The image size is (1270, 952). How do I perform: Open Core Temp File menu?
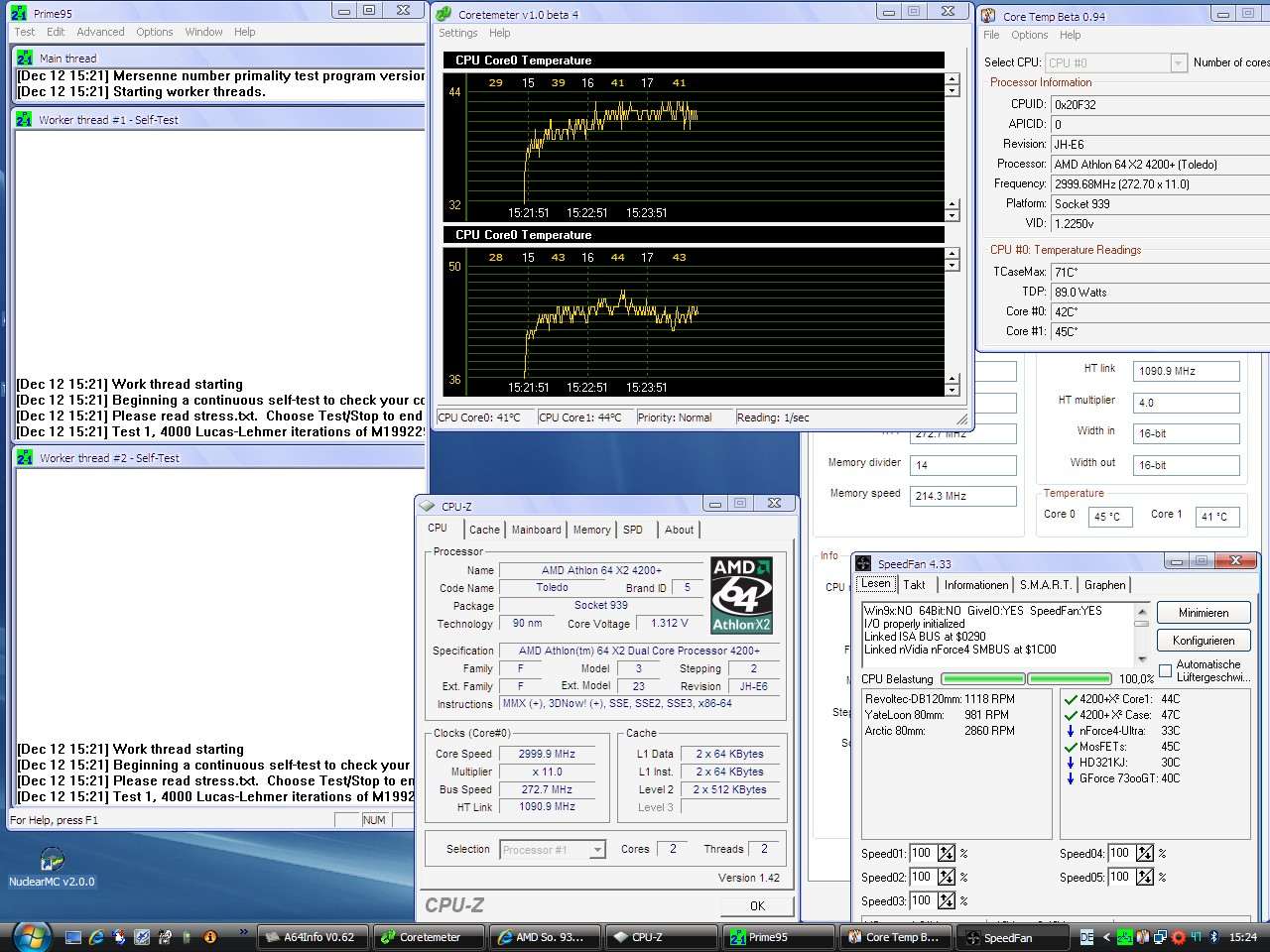991,35
